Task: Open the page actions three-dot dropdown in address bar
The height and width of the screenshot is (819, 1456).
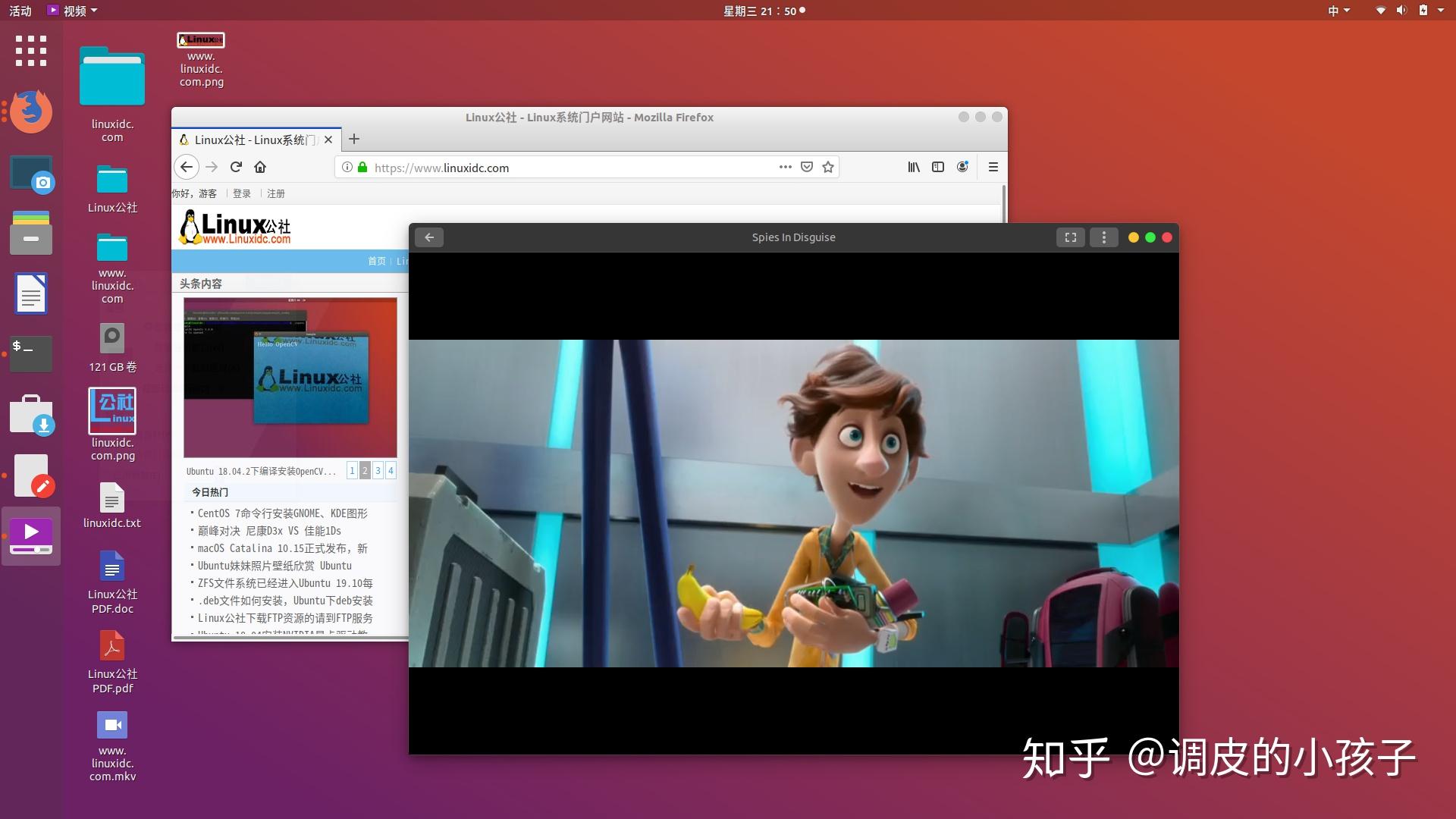Action: tap(785, 167)
